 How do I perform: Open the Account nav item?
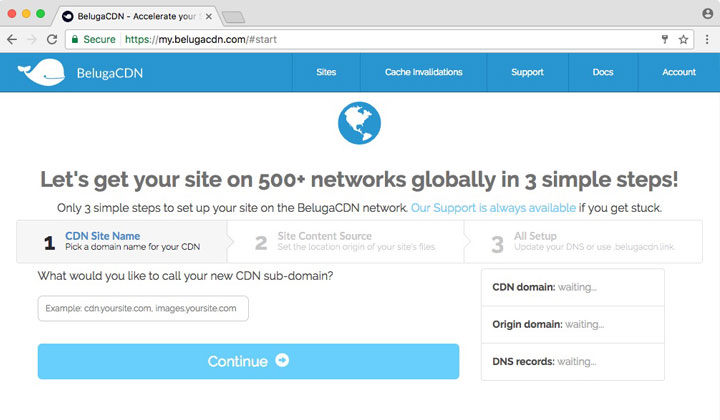tap(679, 72)
